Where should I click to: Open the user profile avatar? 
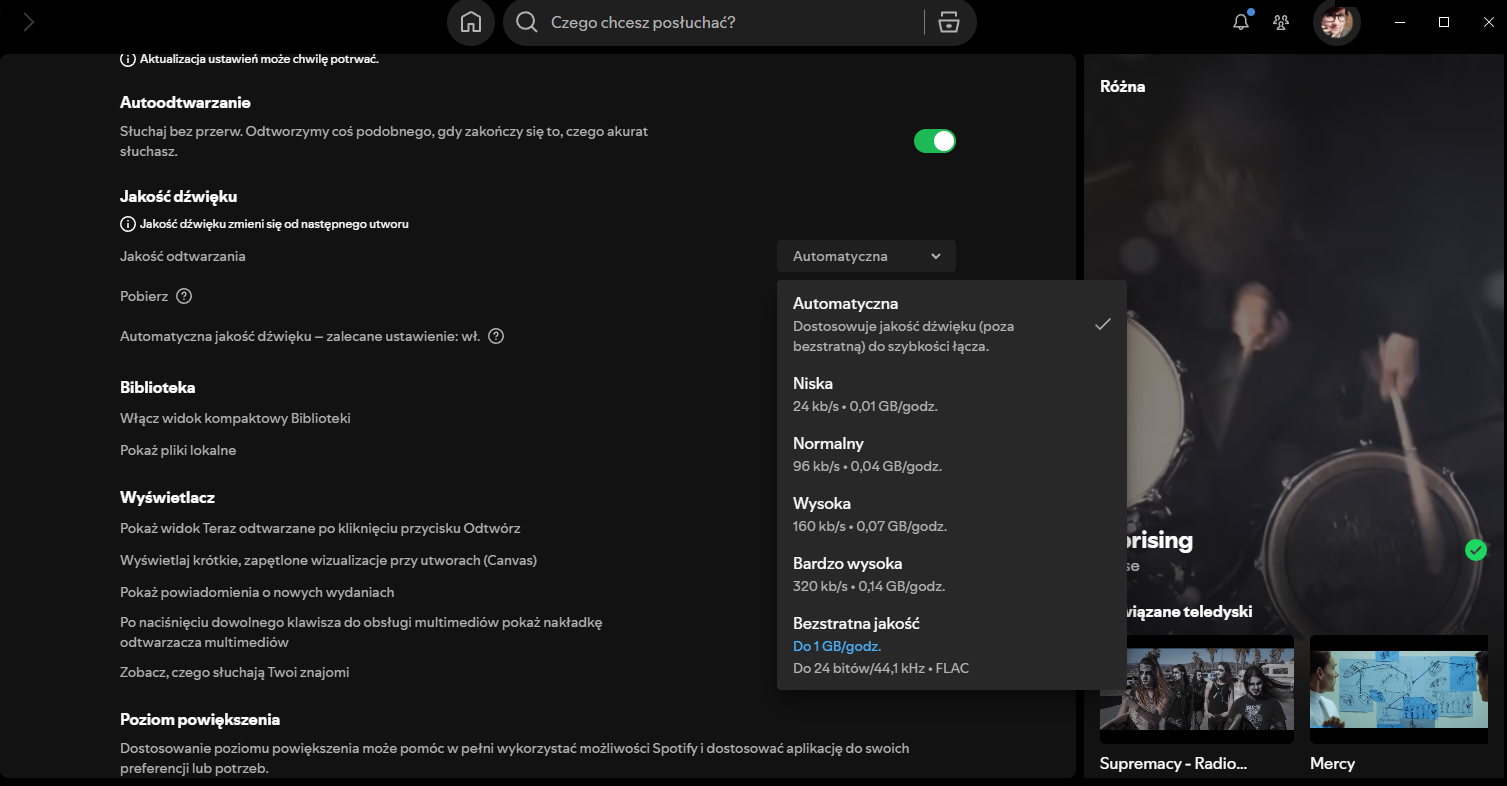tap(1336, 22)
